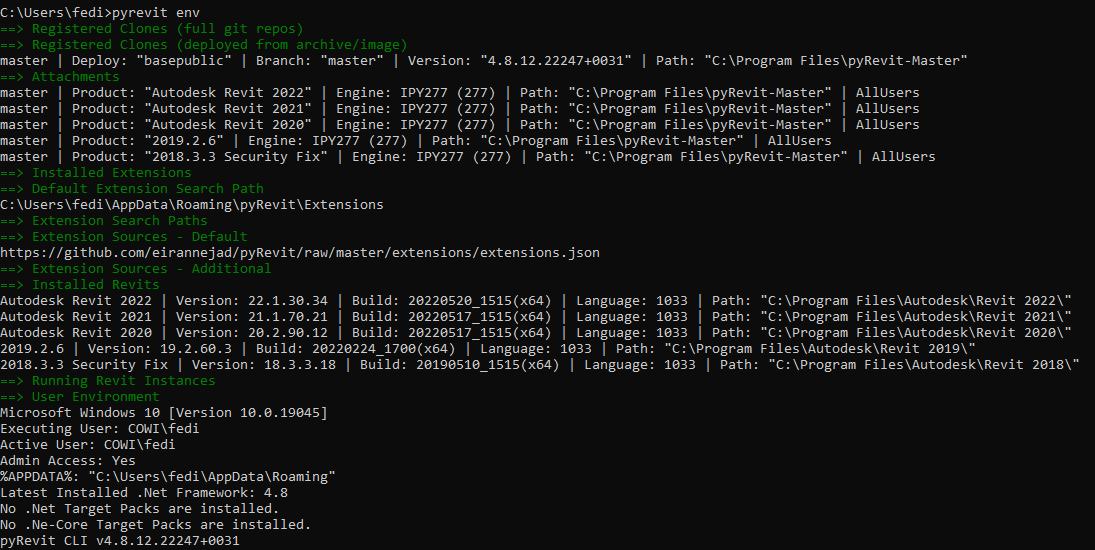This screenshot has width=1095, height=550.
Task: Click the Build: 20220224_1700(x64) text
Action: click(355, 348)
